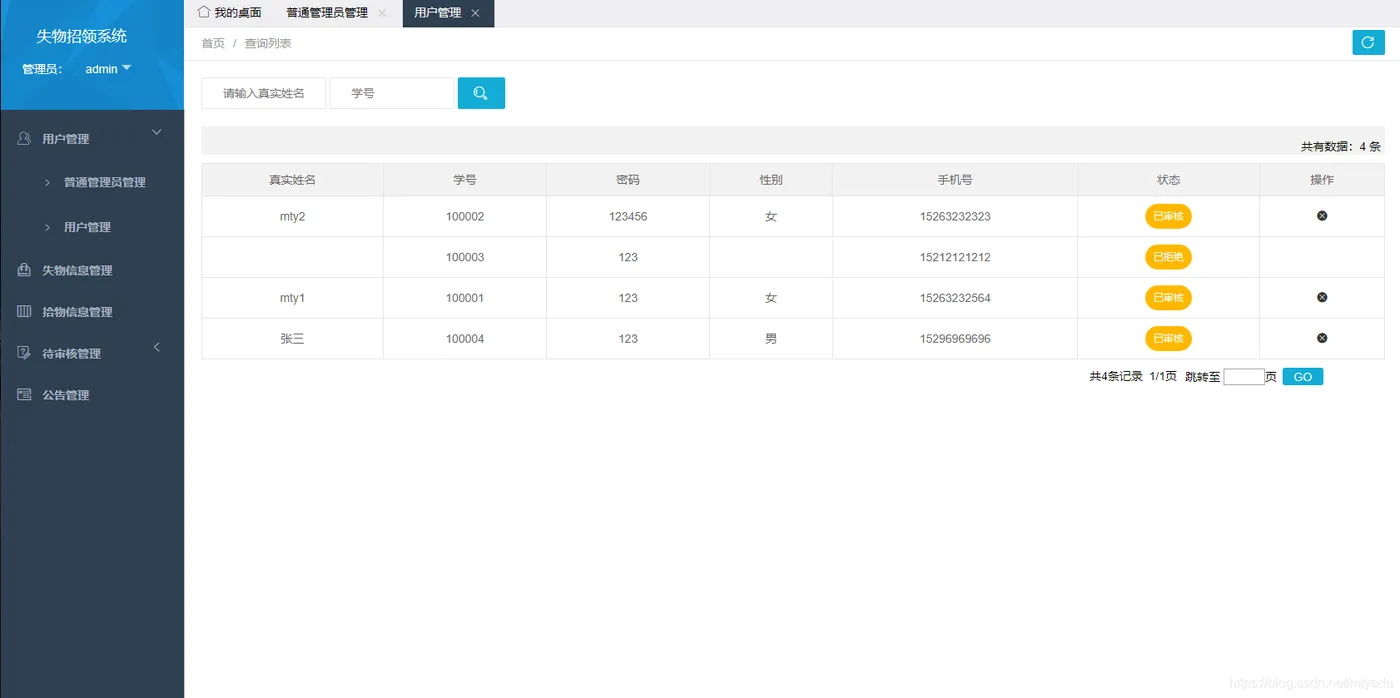The width and height of the screenshot is (1400, 698).
Task: Open 用户管理 submenu item in sidebar
Action: (x=87, y=227)
